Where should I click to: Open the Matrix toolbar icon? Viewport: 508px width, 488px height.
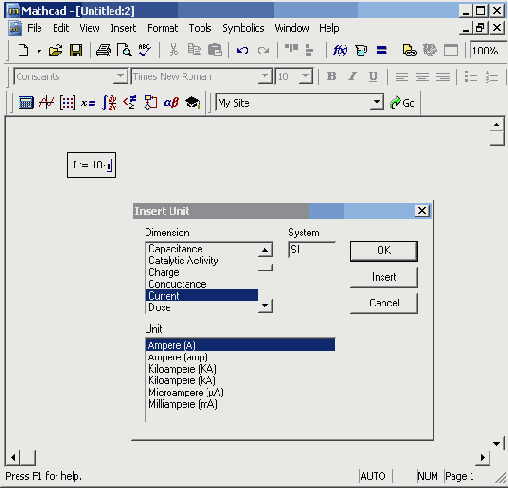pyautogui.click(x=67, y=103)
